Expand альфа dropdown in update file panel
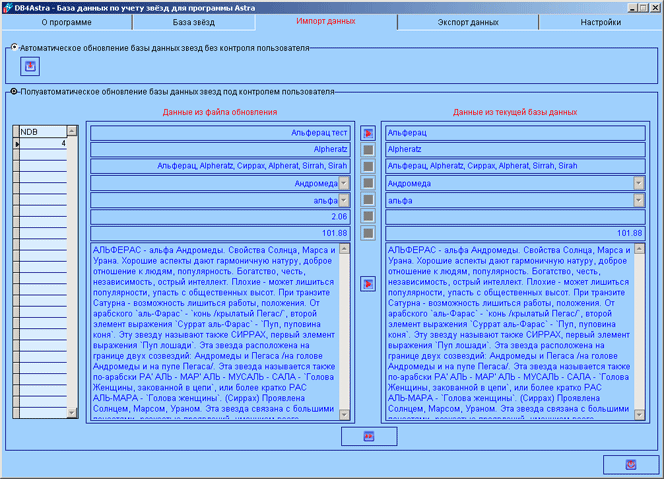Viewport: 664px width, 479px height. click(344, 200)
